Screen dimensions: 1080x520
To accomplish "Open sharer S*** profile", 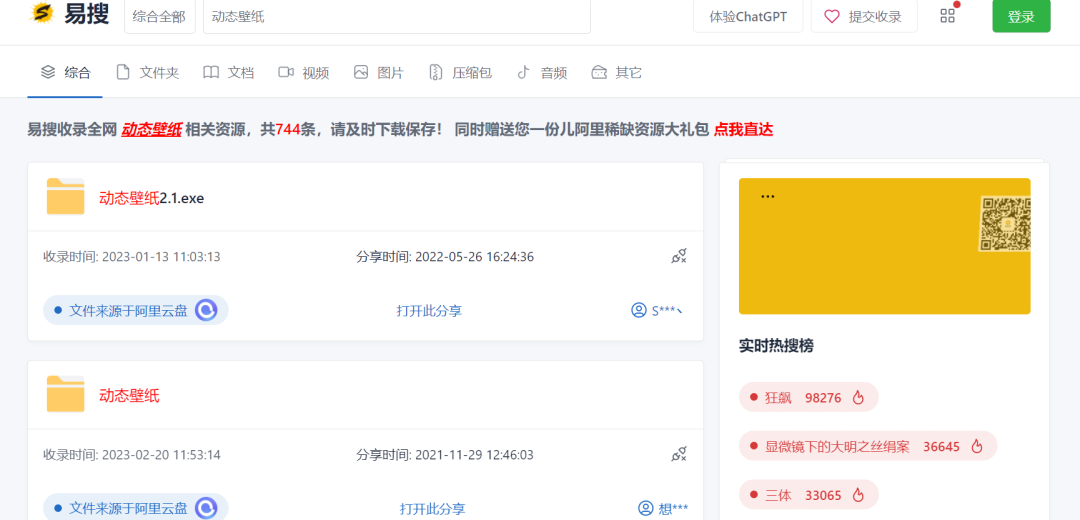I will pos(657,311).
